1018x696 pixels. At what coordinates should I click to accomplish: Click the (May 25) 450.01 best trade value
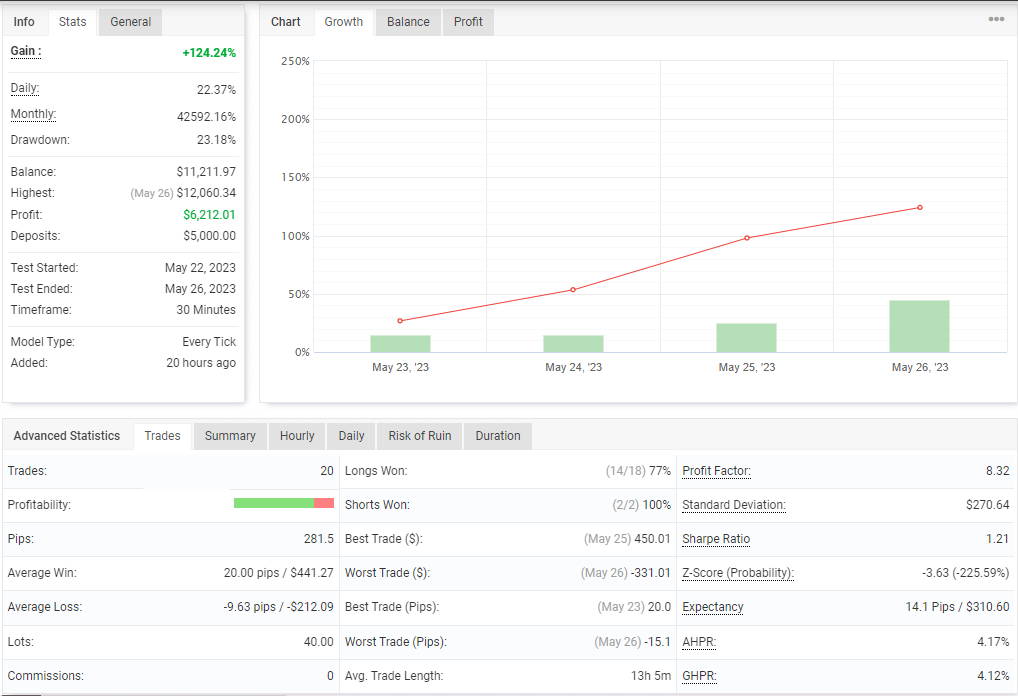(627, 539)
